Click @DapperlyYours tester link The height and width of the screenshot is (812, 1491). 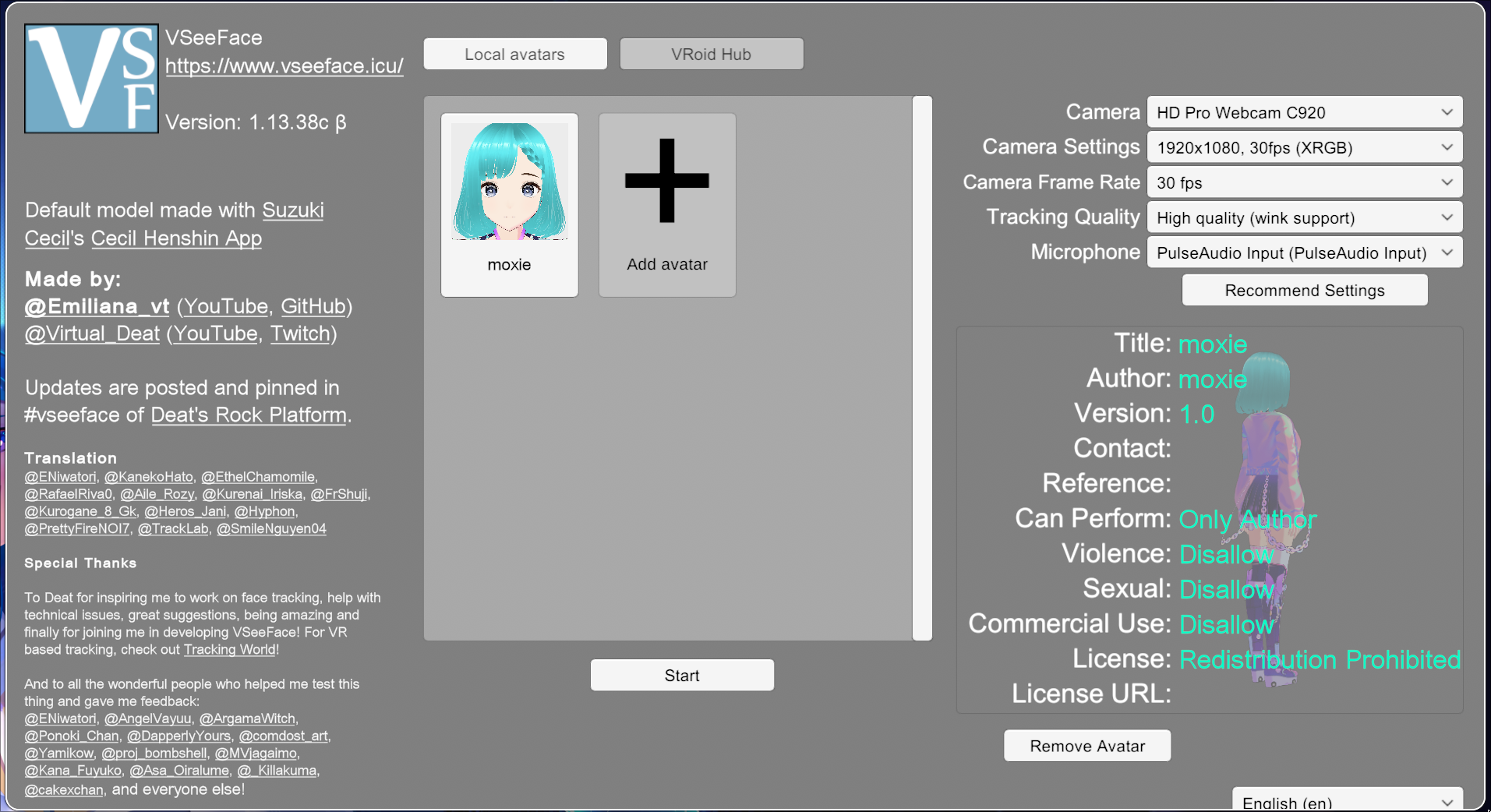coord(179,736)
